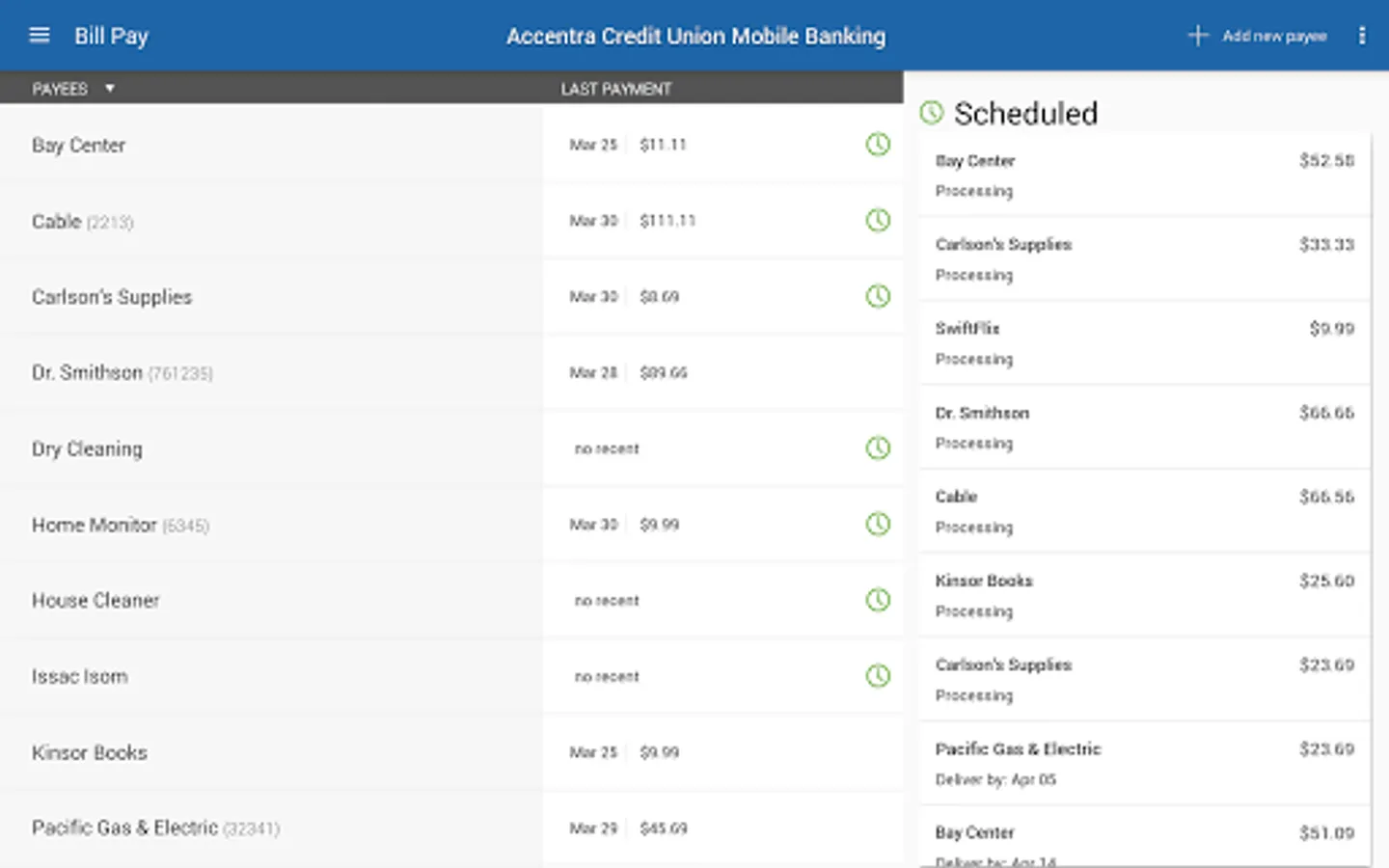Image resolution: width=1389 pixels, height=868 pixels.
Task: Open scheduled Kinsor Books $25.60 payment
Action: pos(1145,595)
